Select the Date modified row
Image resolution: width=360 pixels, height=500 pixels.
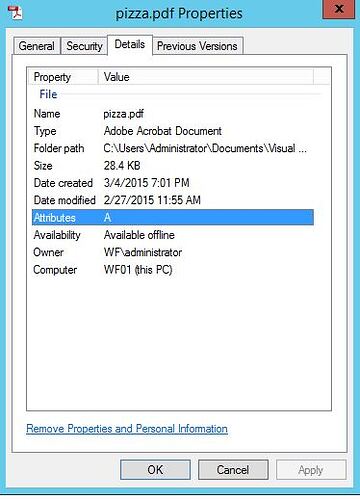(x=173, y=200)
